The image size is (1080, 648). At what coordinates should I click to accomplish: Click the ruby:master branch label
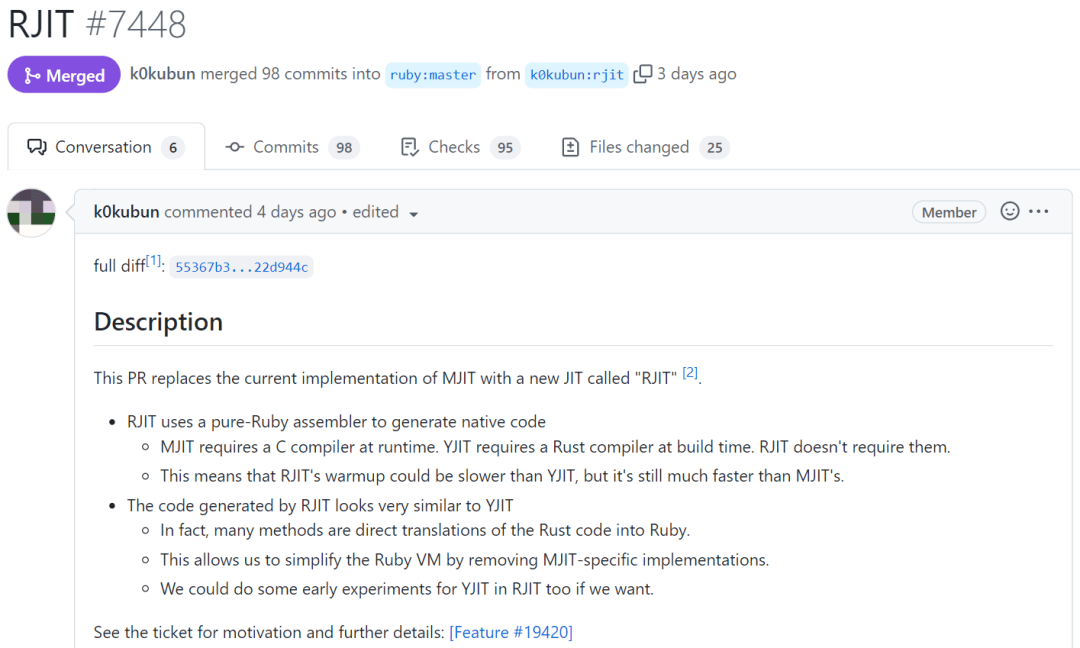click(x=432, y=73)
